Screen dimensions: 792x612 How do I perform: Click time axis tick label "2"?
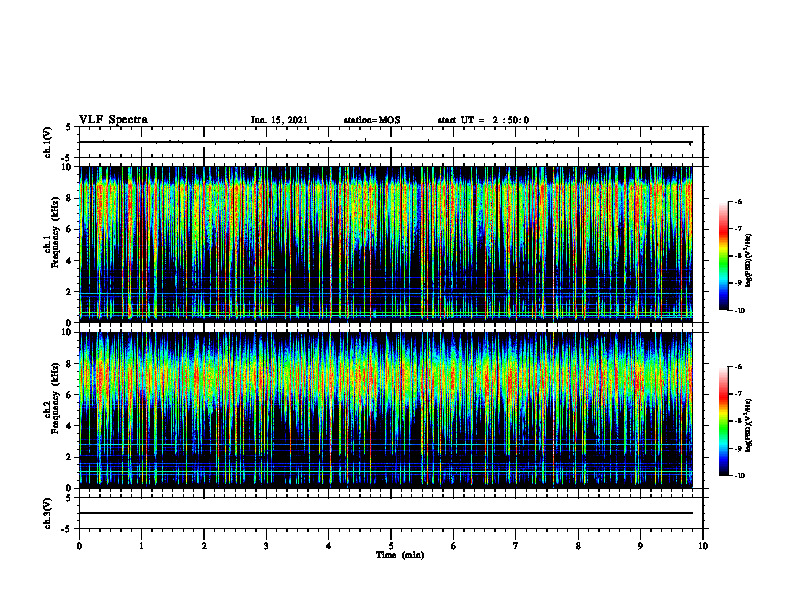(204, 546)
